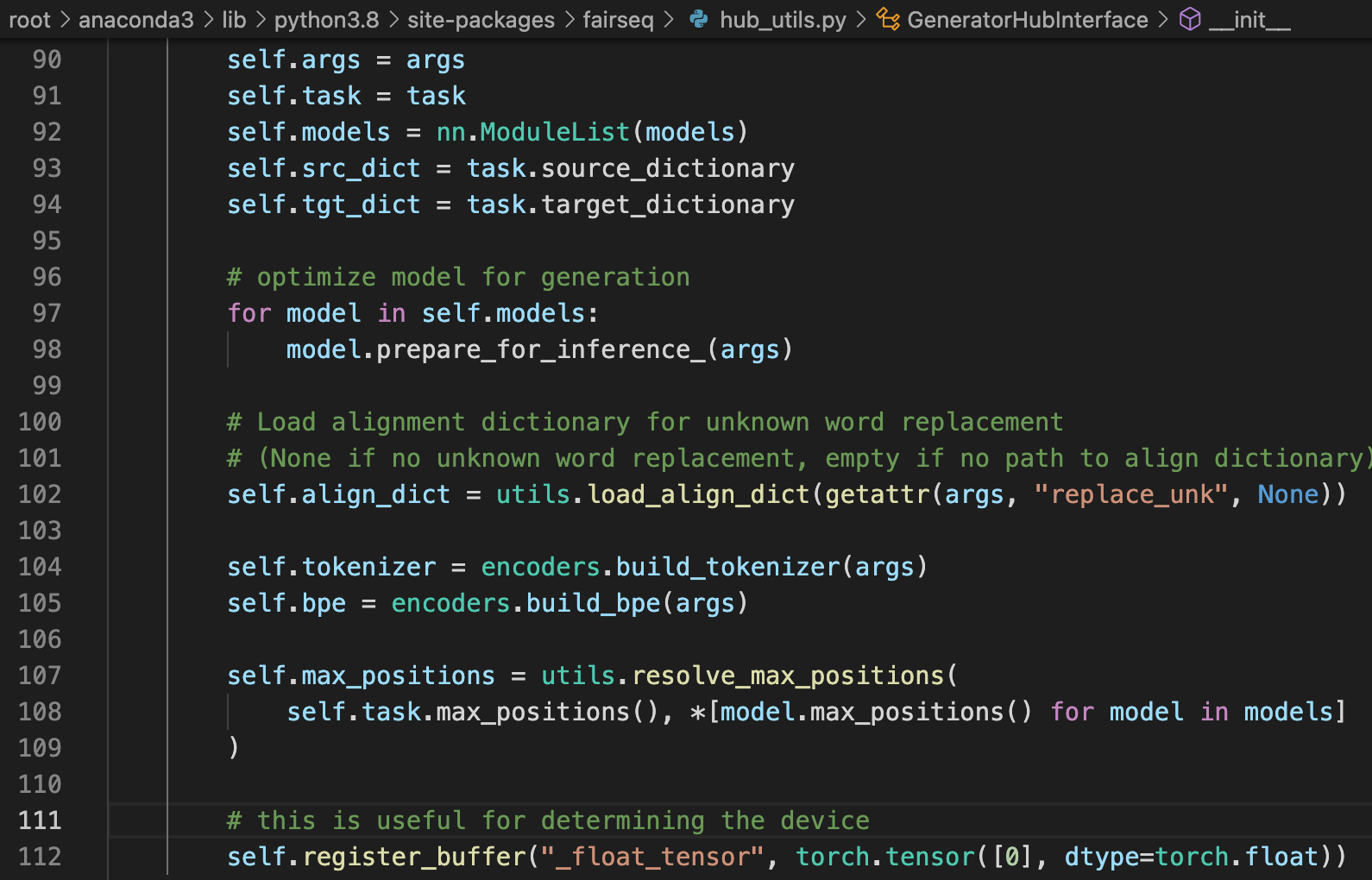This screenshot has width=1372, height=880.
Task: Click line number 97 in the gutter
Action: [x=47, y=313]
